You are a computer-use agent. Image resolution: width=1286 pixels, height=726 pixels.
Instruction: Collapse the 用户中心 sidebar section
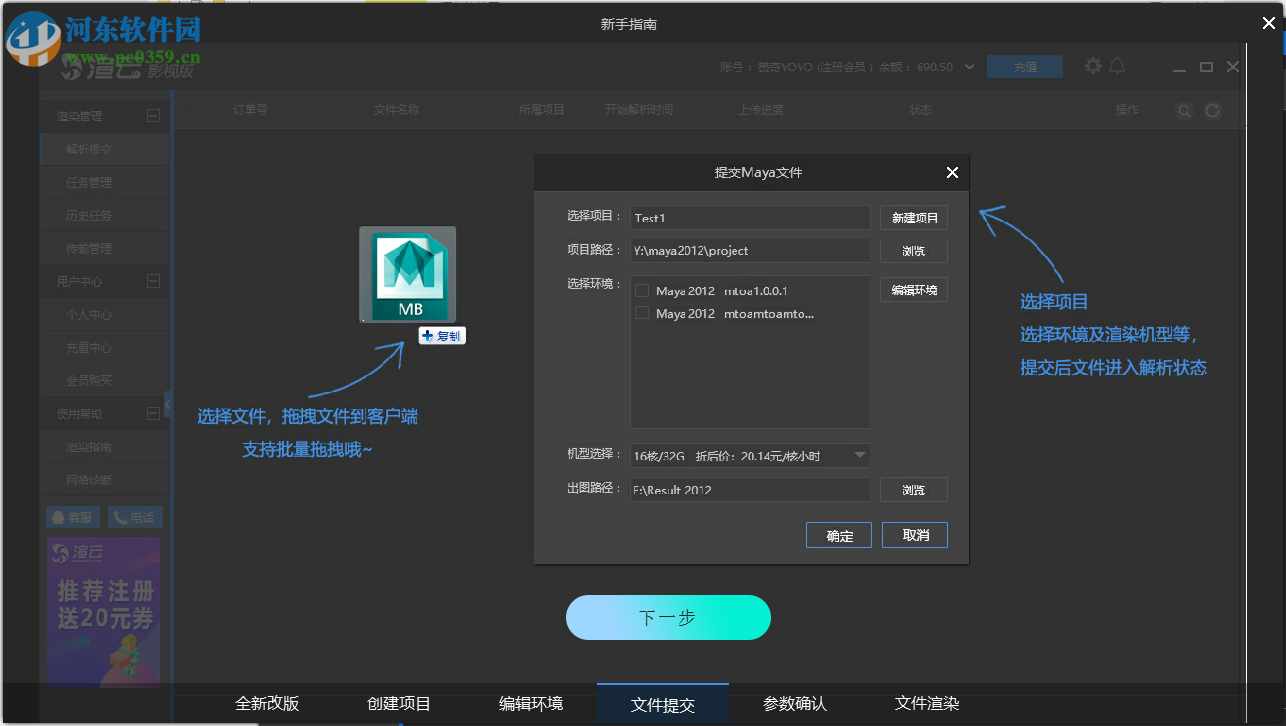pos(154,281)
